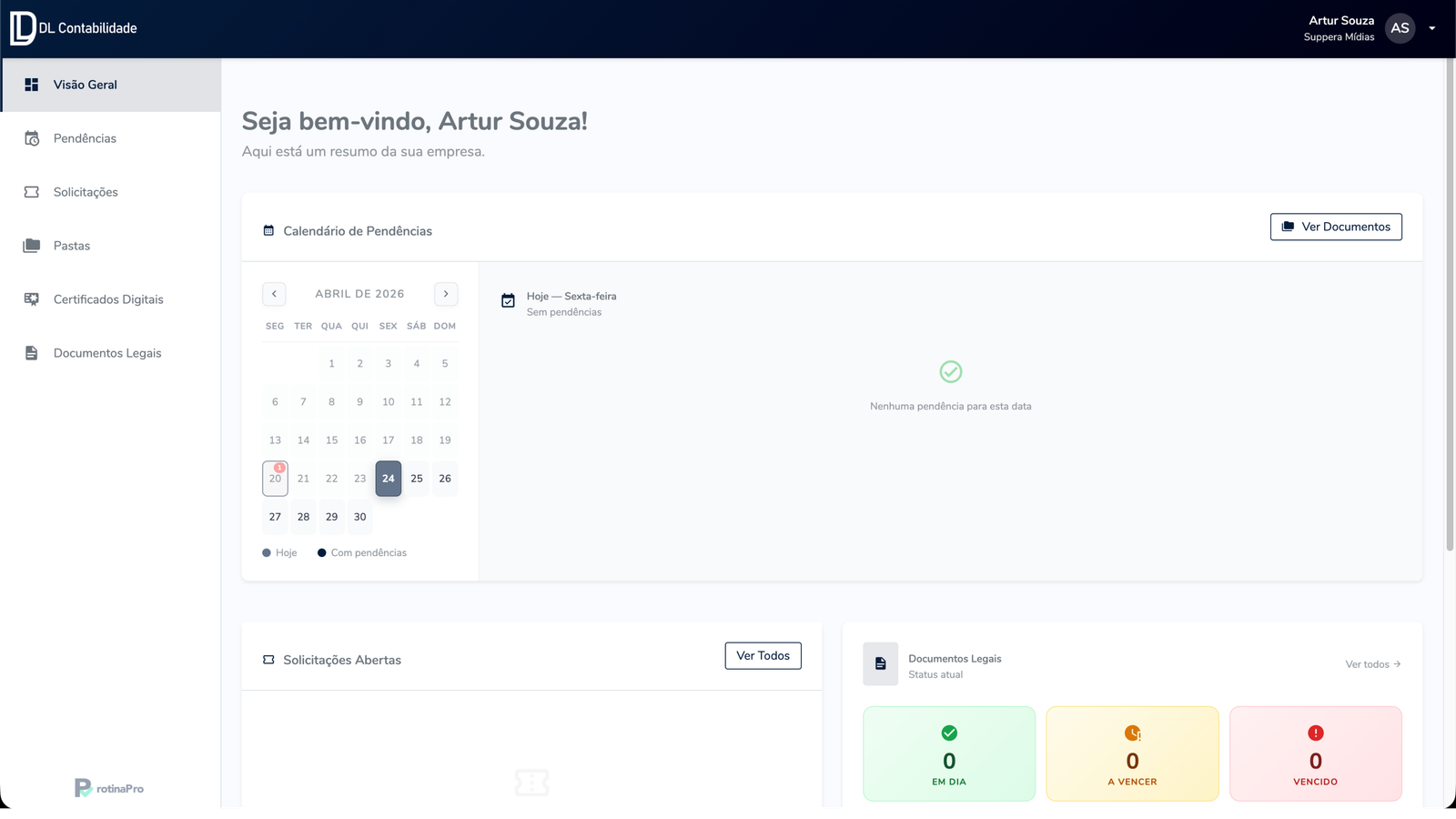Go to the next month in the calendar
The image size is (1456, 819).
pyautogui.click(x=446, y=294)
